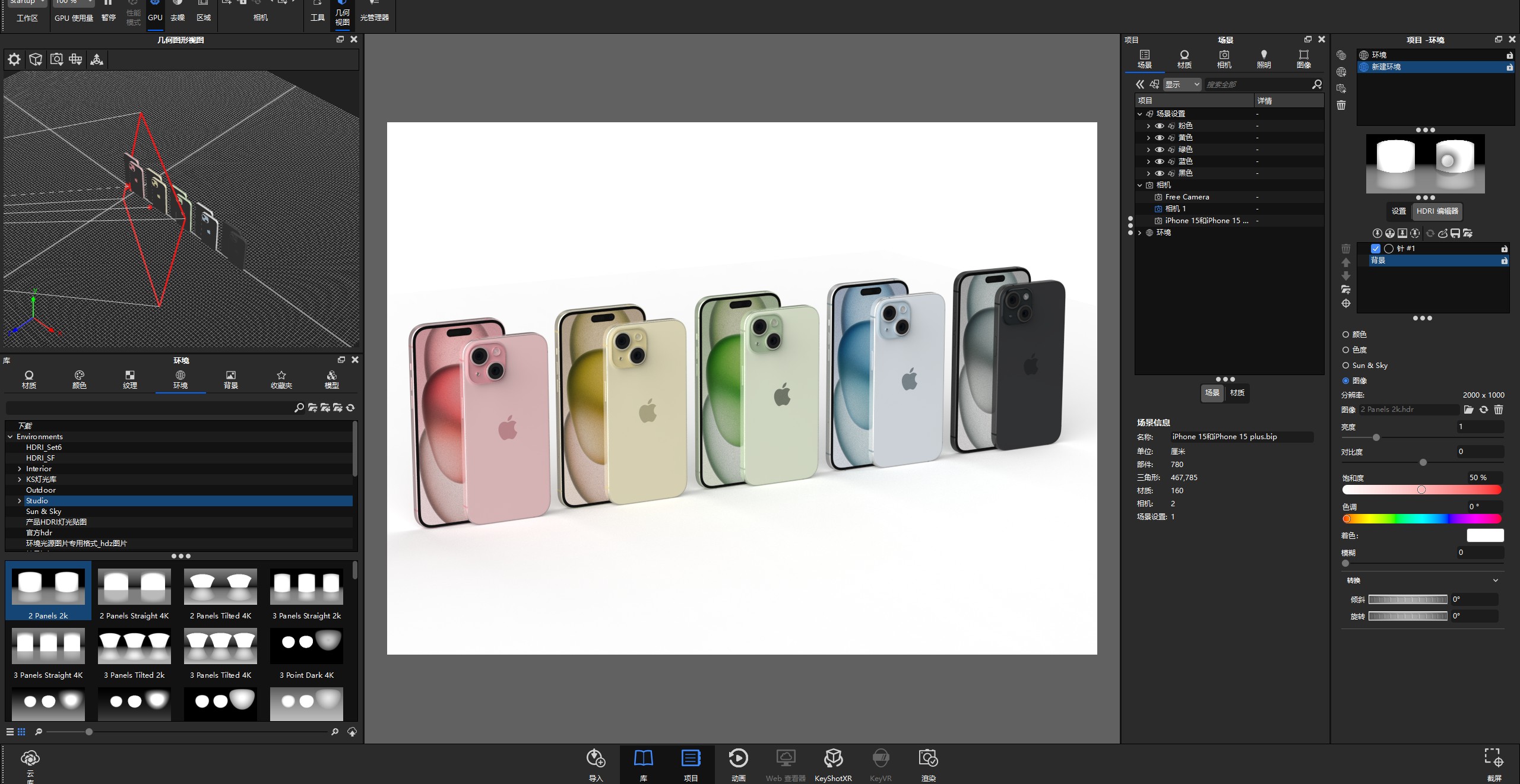Toggle the 库 (Library) panel from bottom bar

643,764
